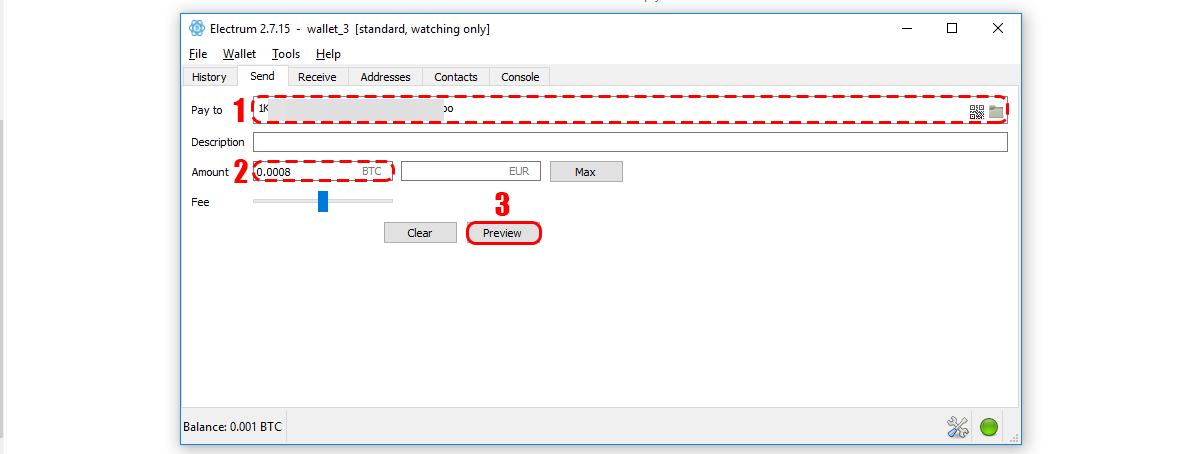Click the EUR amount field
Screen dimensions: 1200x454
point(471,172)
